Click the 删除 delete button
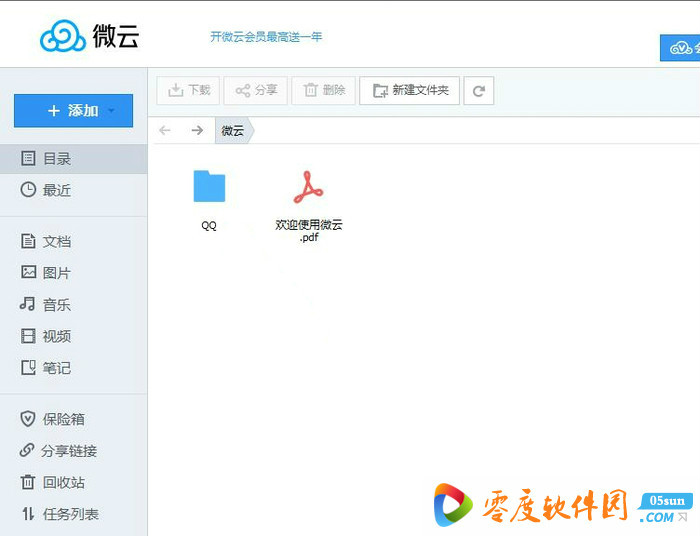Screen dimensions: 700x536 click(x=324, y=91)
